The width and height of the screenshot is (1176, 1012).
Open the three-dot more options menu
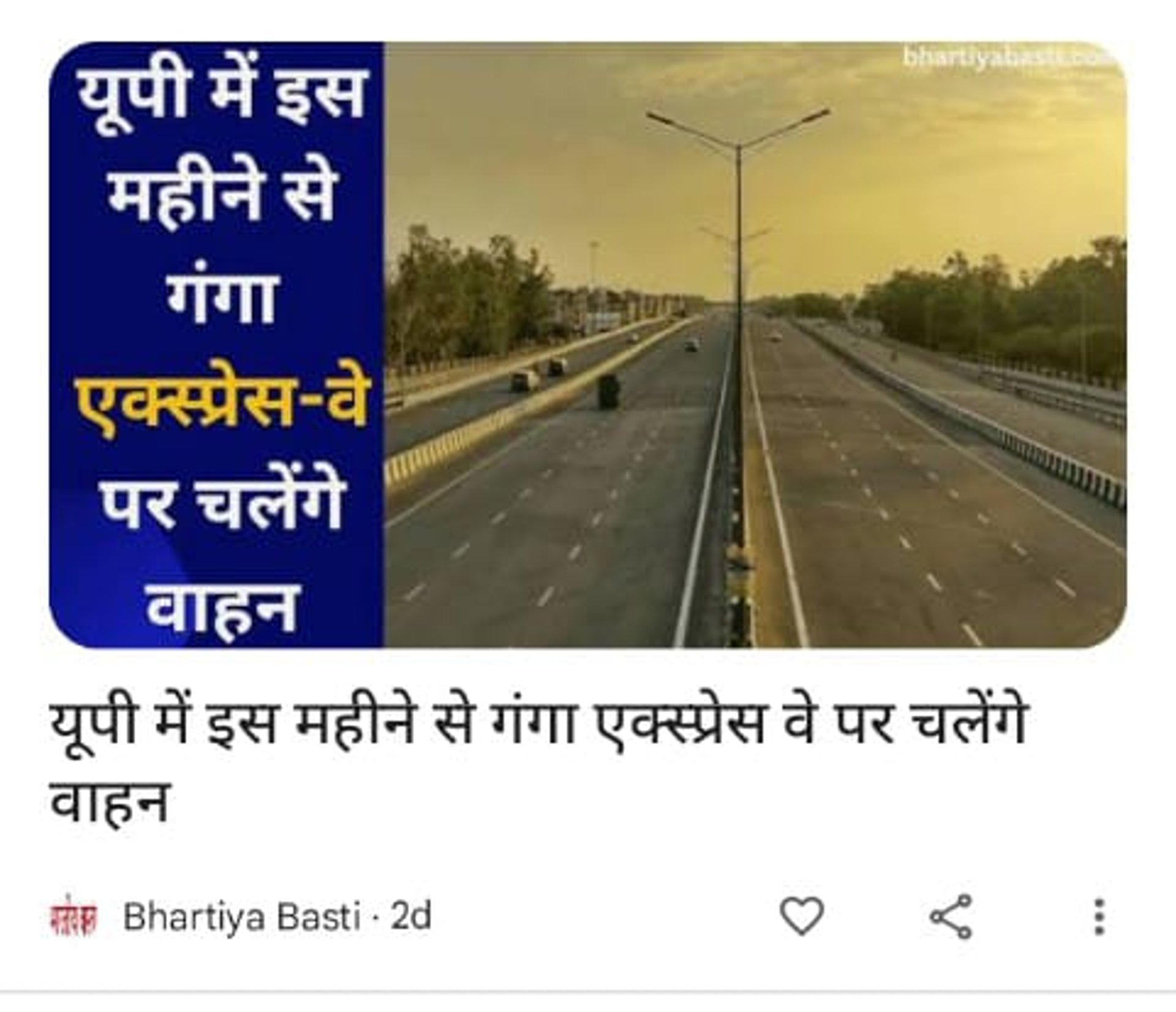pos(1099,916)
